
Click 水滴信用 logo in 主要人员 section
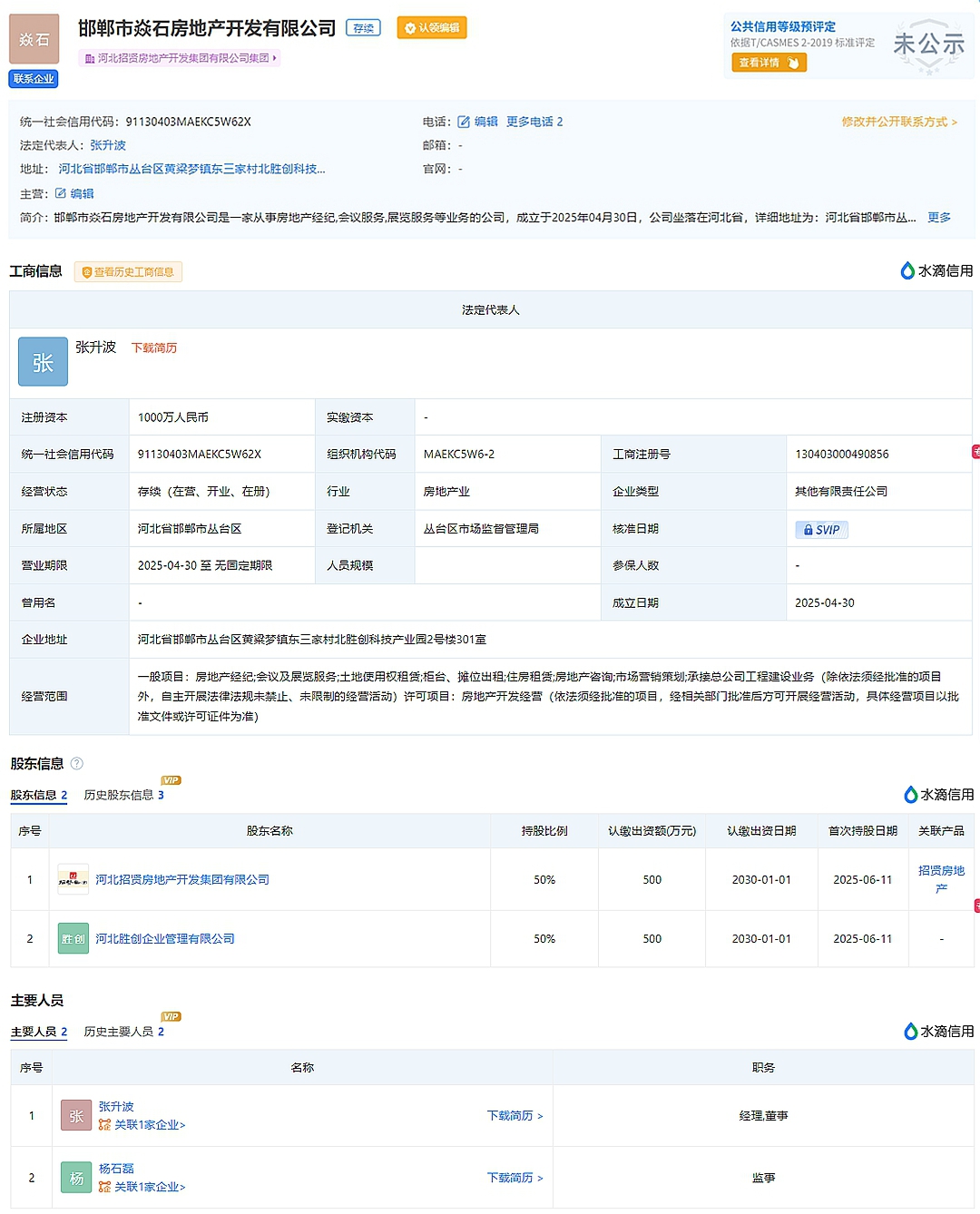938,1032
